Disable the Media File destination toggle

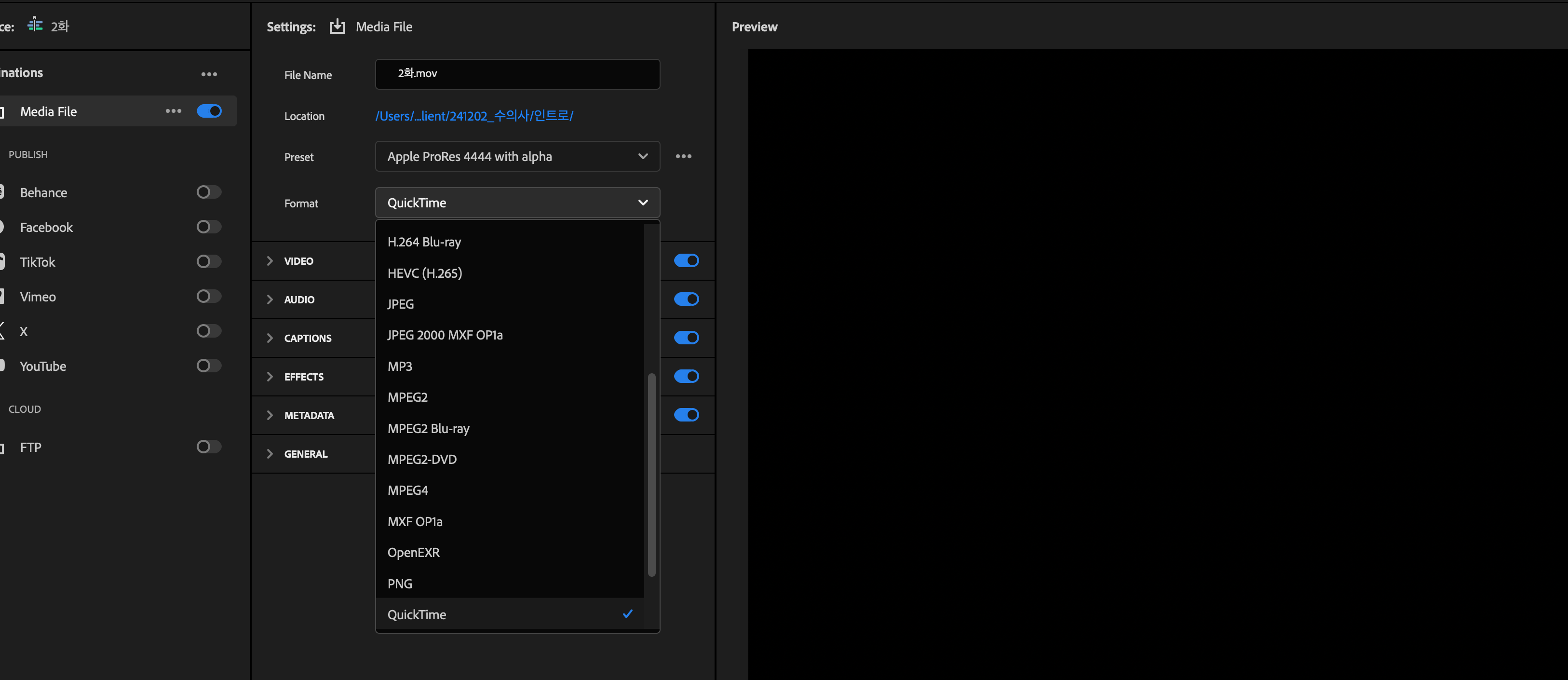[209, 111]
